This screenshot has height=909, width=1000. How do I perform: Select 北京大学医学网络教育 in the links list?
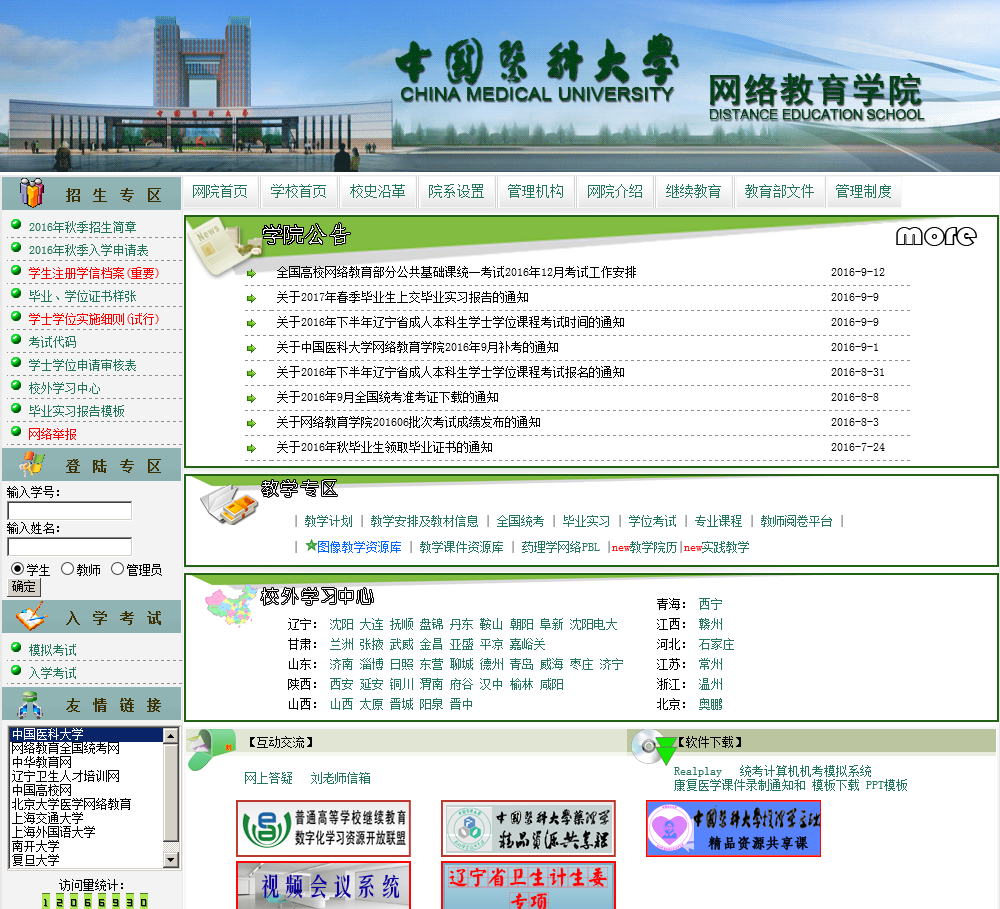(71, 804)
